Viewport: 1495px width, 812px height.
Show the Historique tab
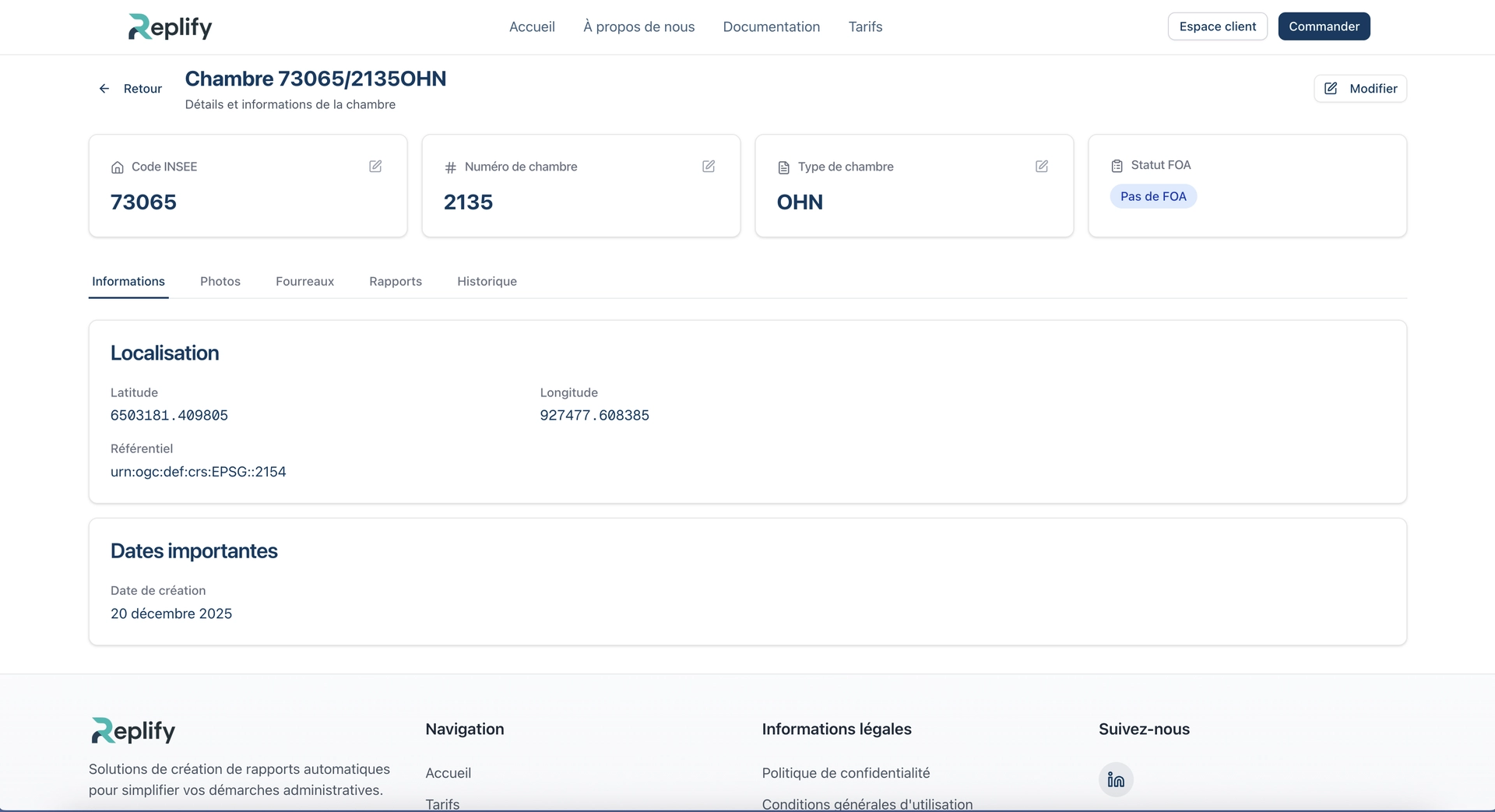[x=487, y=281]
